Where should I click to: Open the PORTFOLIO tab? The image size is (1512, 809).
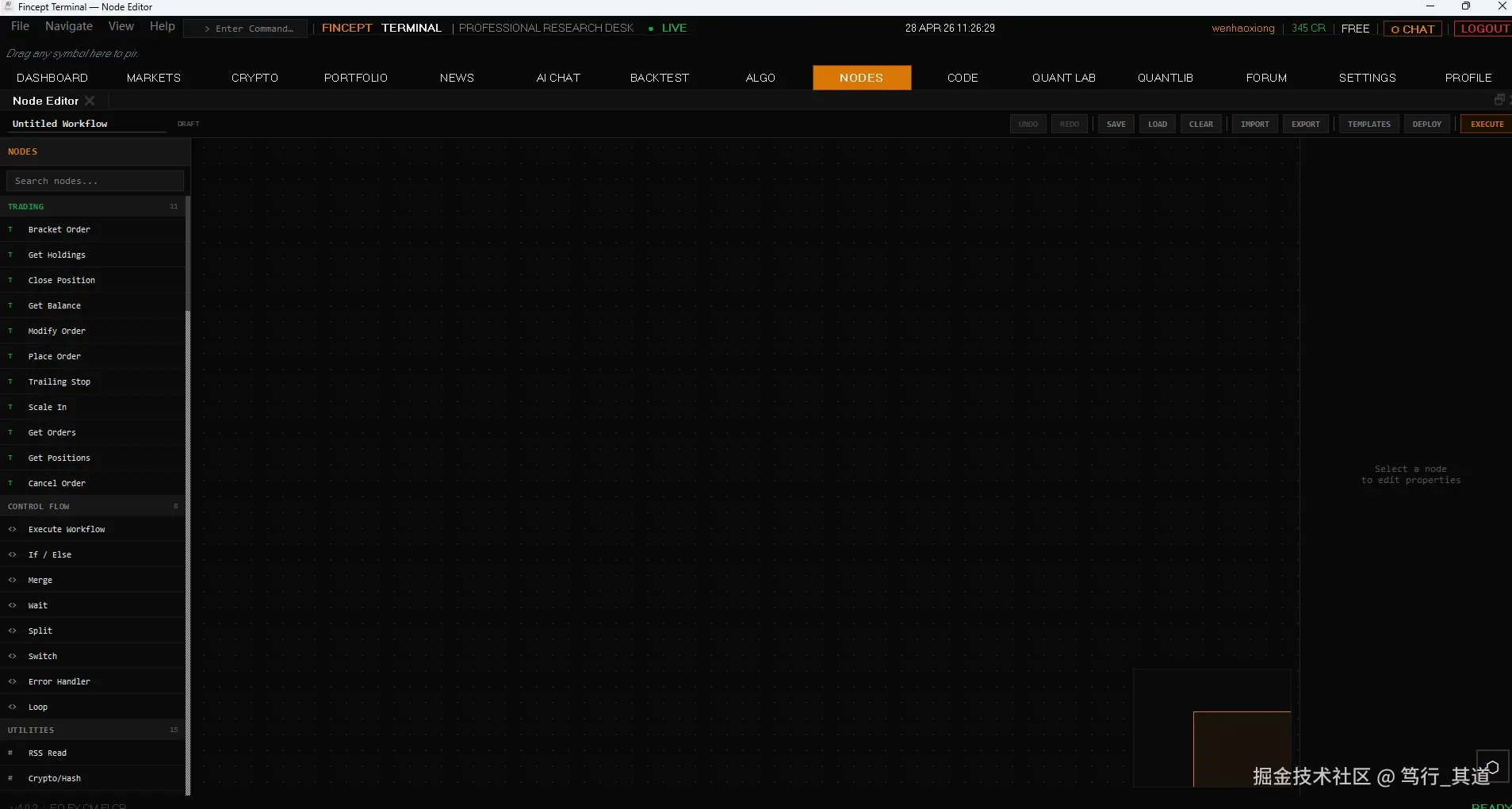[x=356, y=78]
